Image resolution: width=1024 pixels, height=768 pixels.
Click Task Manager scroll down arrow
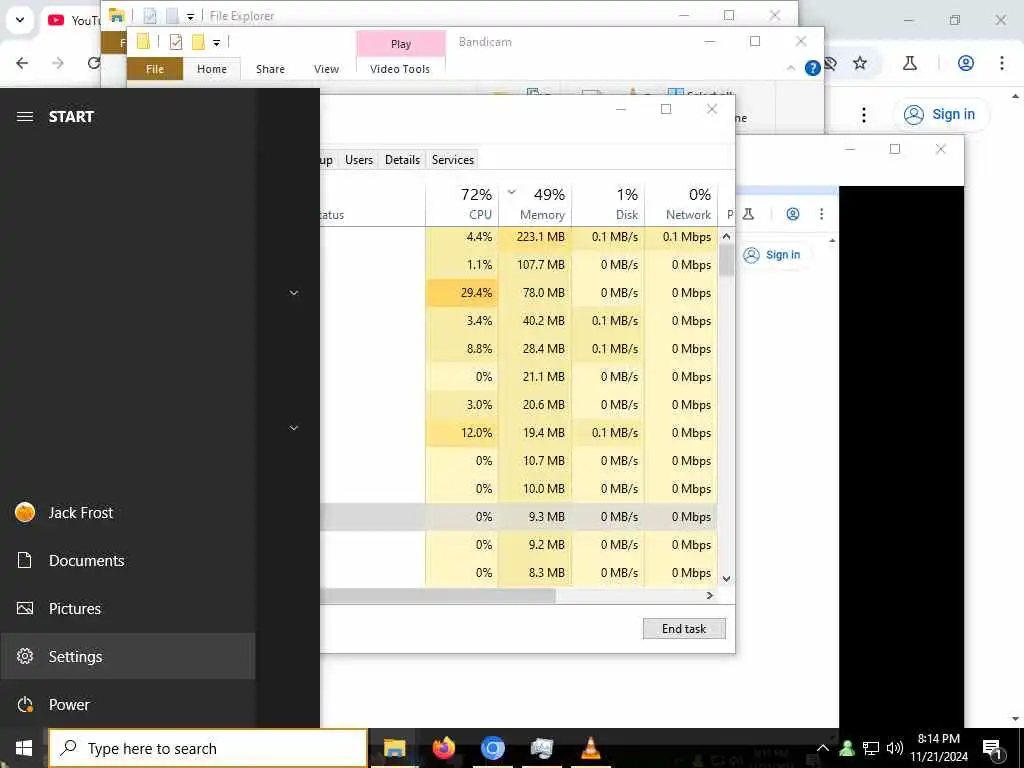pos(726,579)
